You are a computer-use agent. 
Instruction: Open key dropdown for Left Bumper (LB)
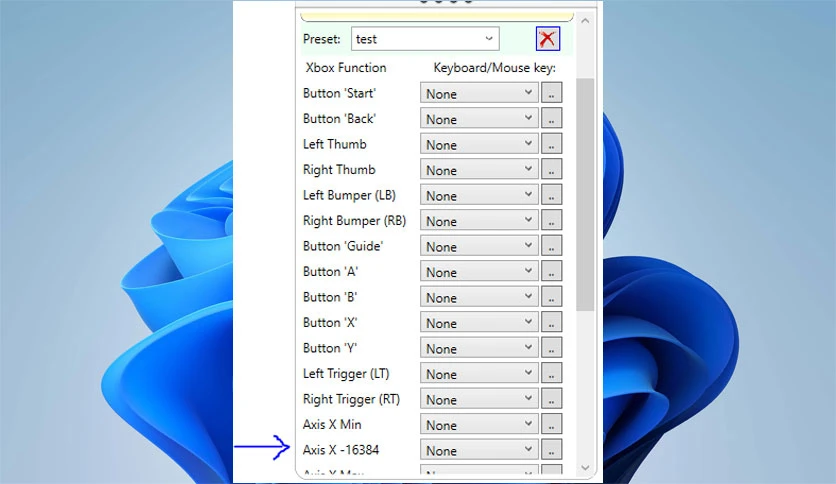tap(479, 196)
